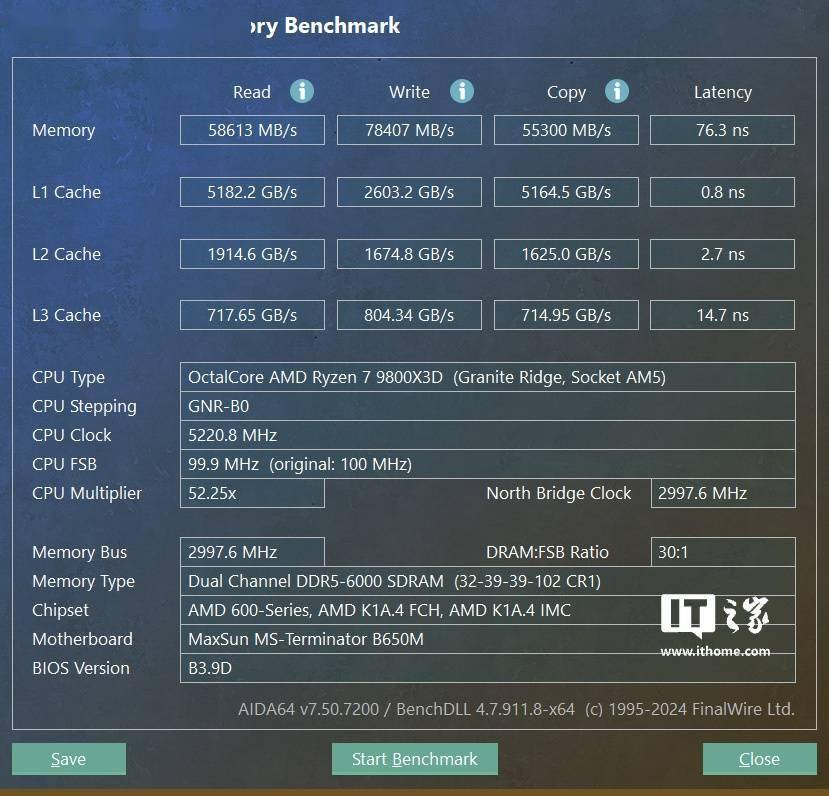Click the L3 Cache row label
The width and height of the screenshot is (829, 796).
[x=67, y=315]
